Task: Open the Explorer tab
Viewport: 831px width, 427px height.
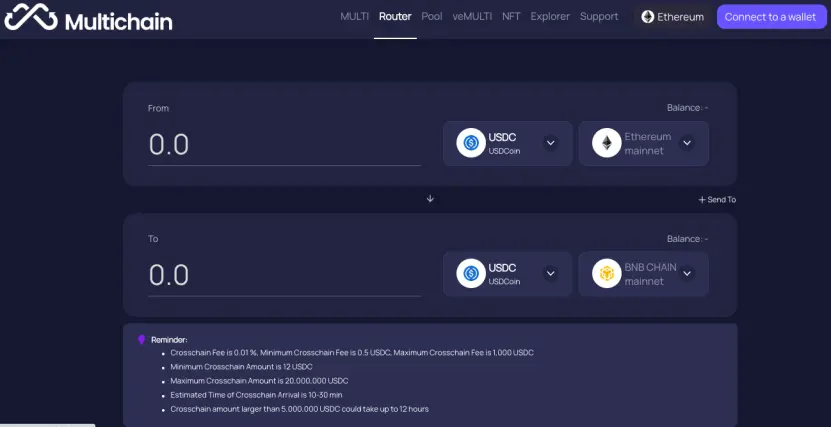Action: pos(550,16)
